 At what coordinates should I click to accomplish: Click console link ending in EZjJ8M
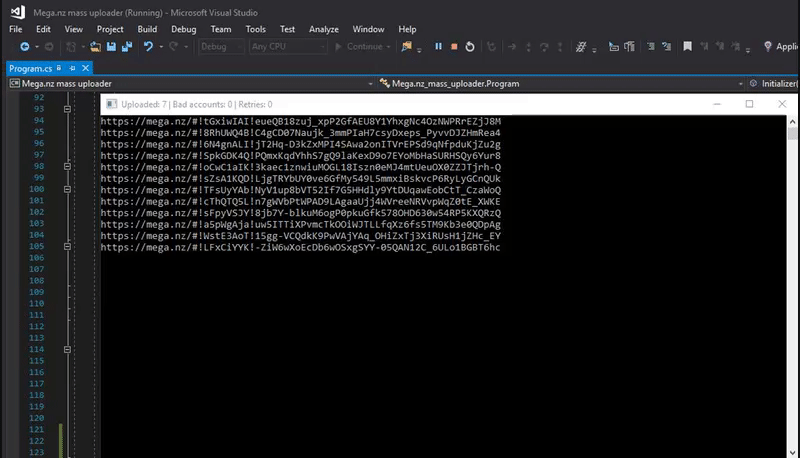click(301, 121)
